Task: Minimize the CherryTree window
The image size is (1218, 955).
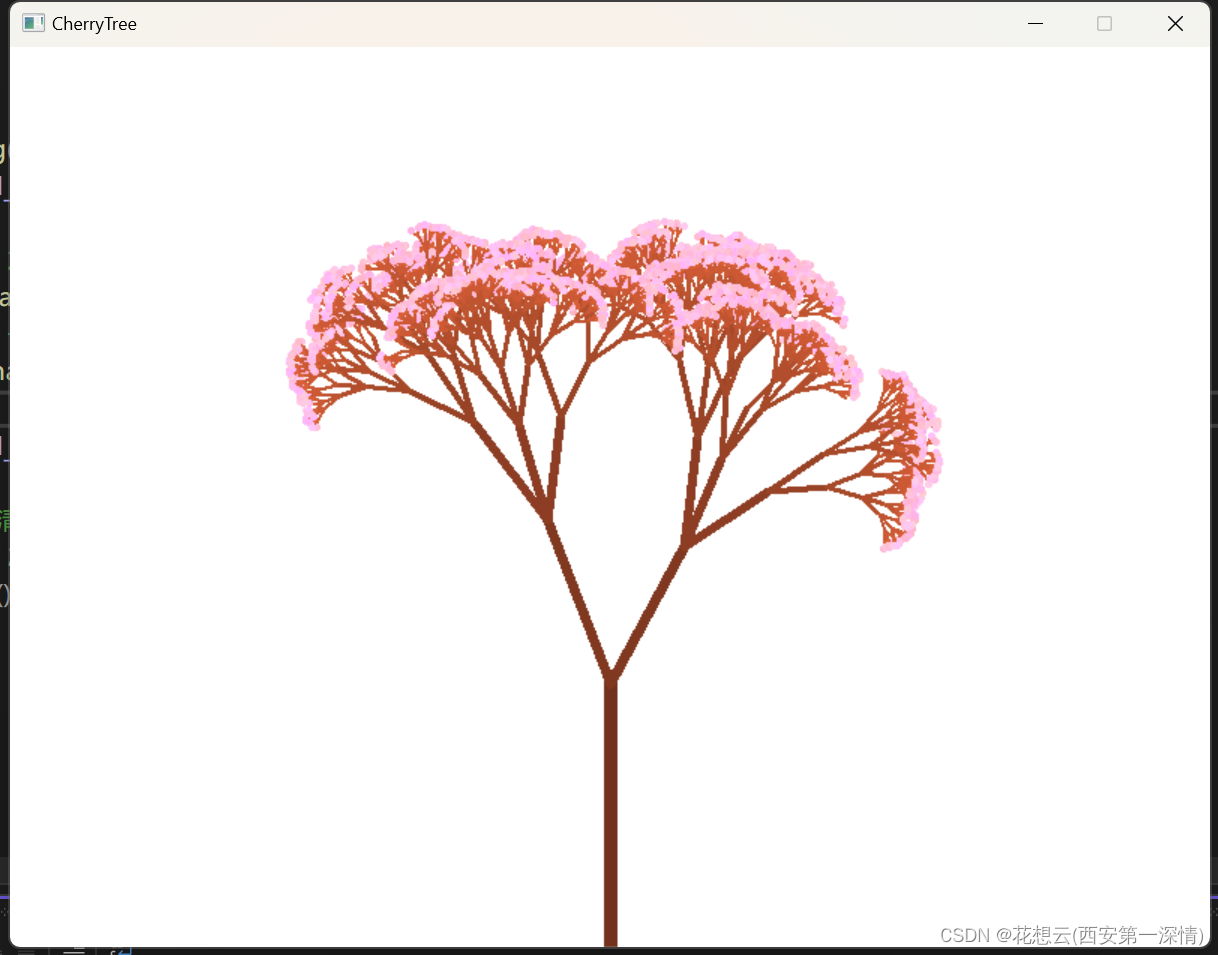Action: point(1035,23)
